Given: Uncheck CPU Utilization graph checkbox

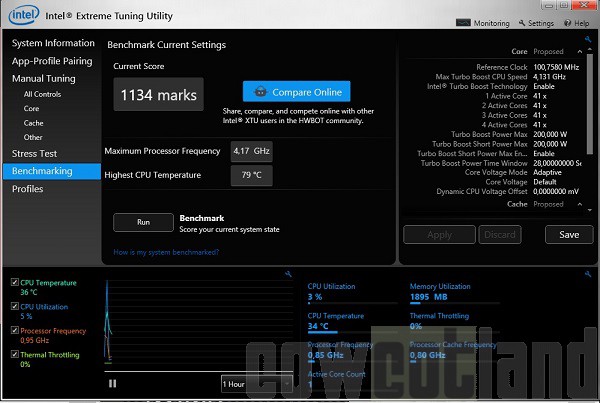Looking at the screenshot, I should coord(15,306).
